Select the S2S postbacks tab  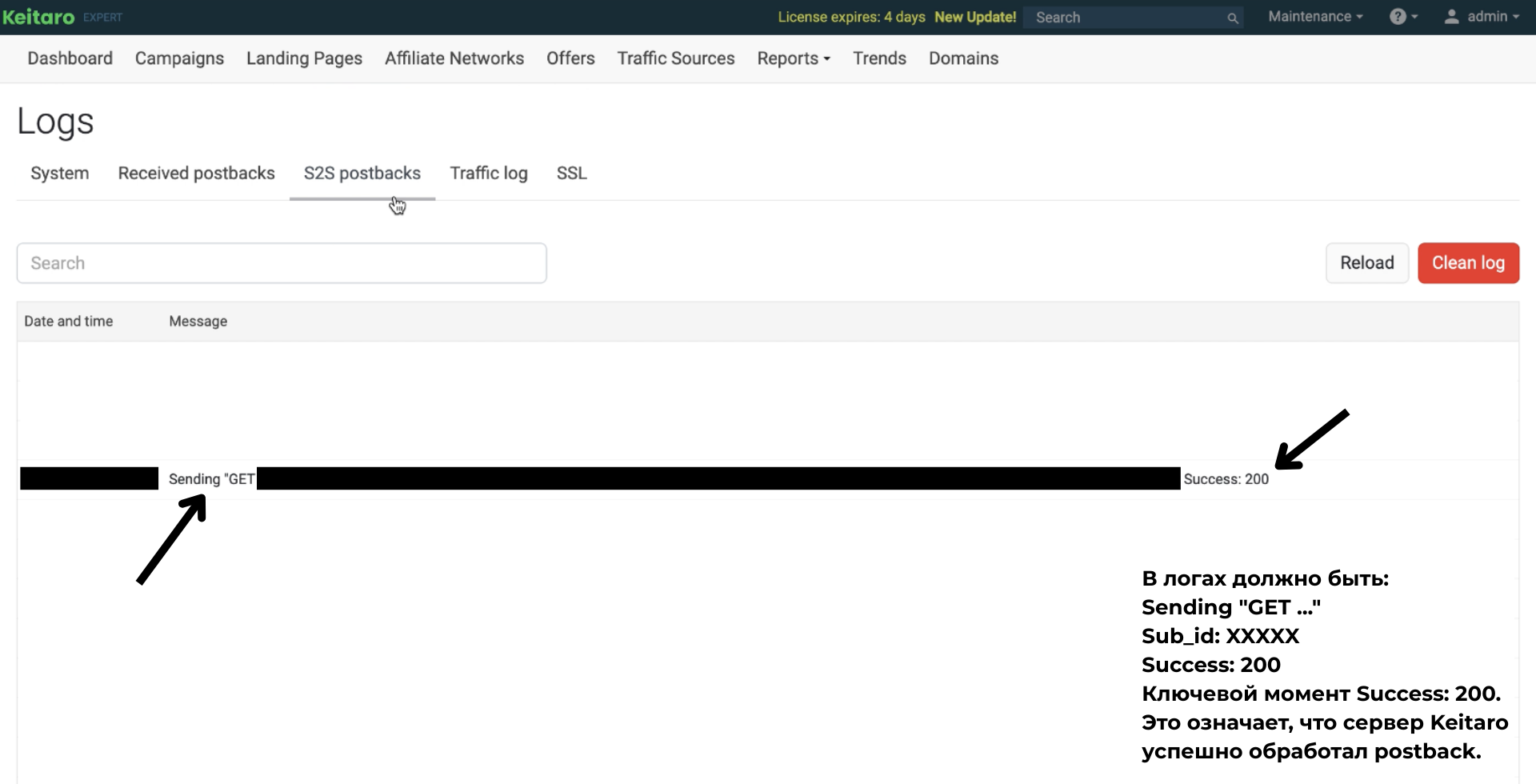(362, 174)
